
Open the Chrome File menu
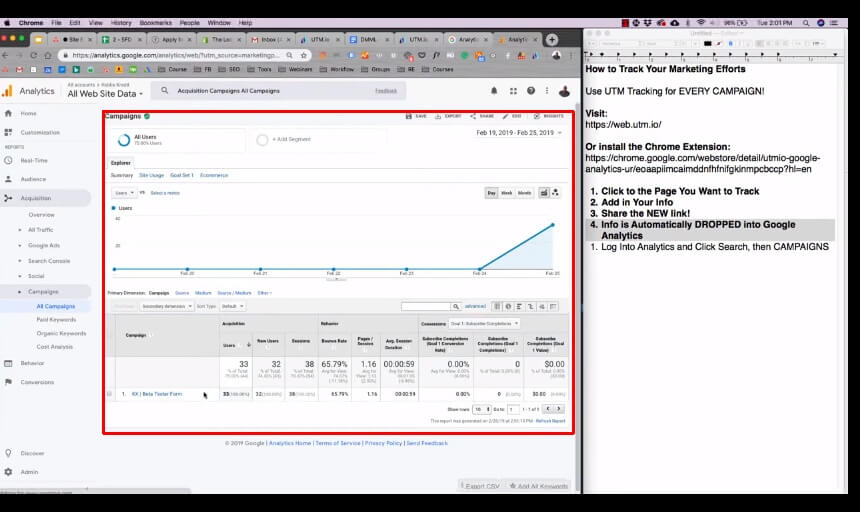pyautogui.click(x=56, y=23)
